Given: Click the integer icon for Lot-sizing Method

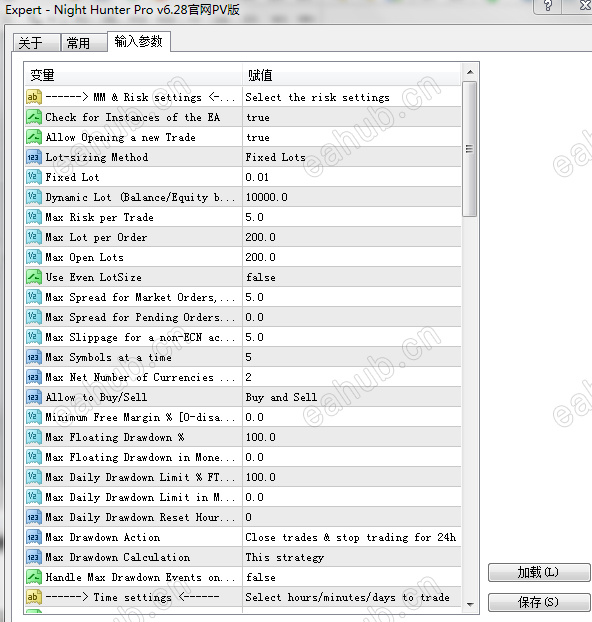Looking at the screenshot, I should click(34, 157).
